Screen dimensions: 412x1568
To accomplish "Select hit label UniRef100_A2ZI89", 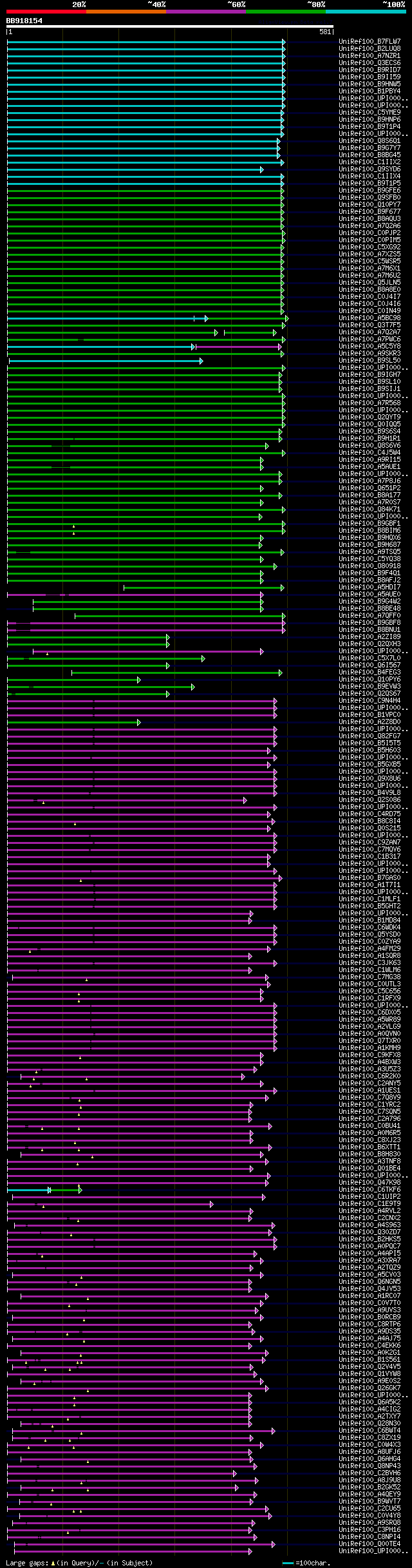I will tap(370, 636).
